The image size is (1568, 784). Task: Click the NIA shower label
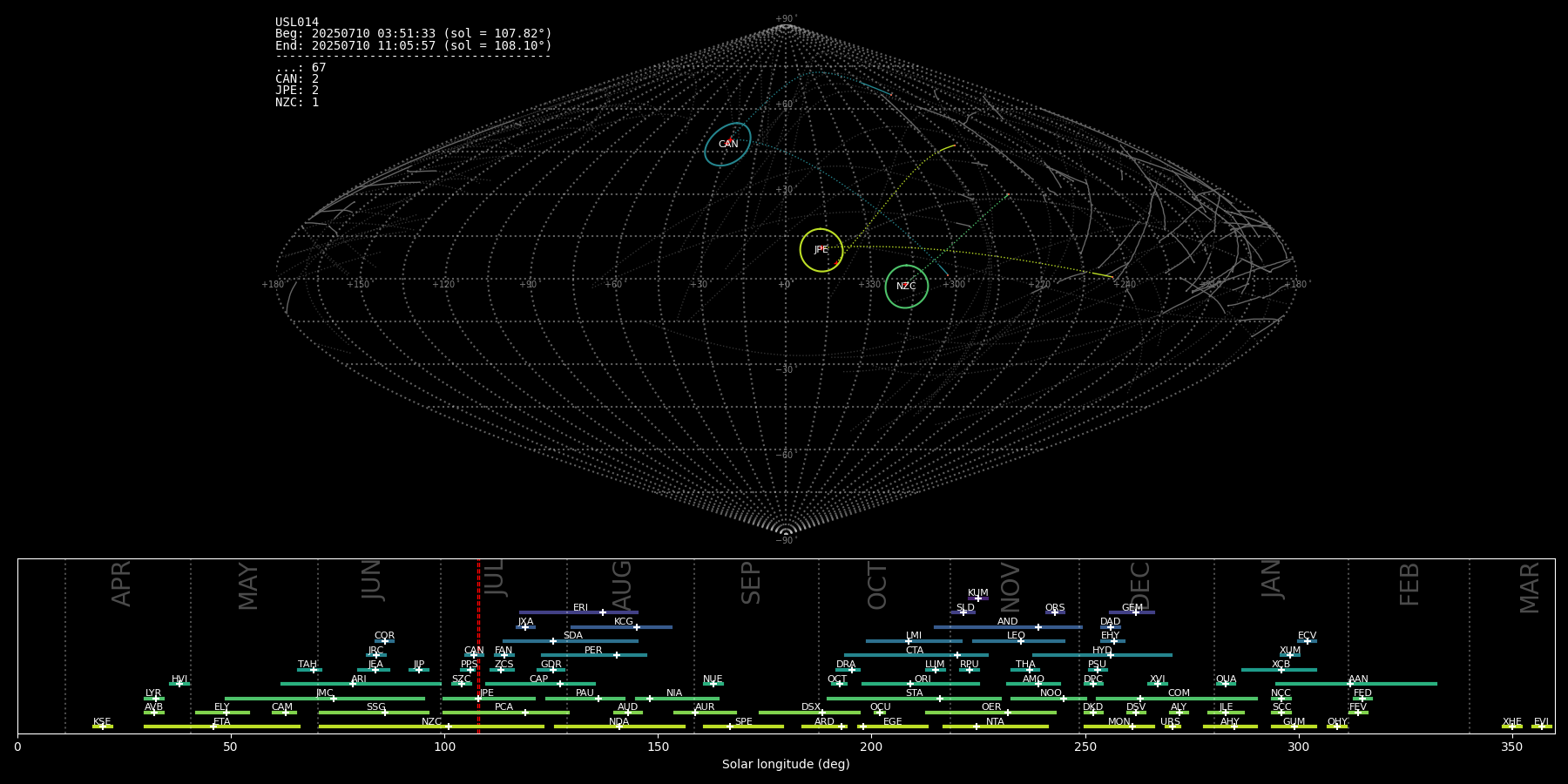(674, 693)
